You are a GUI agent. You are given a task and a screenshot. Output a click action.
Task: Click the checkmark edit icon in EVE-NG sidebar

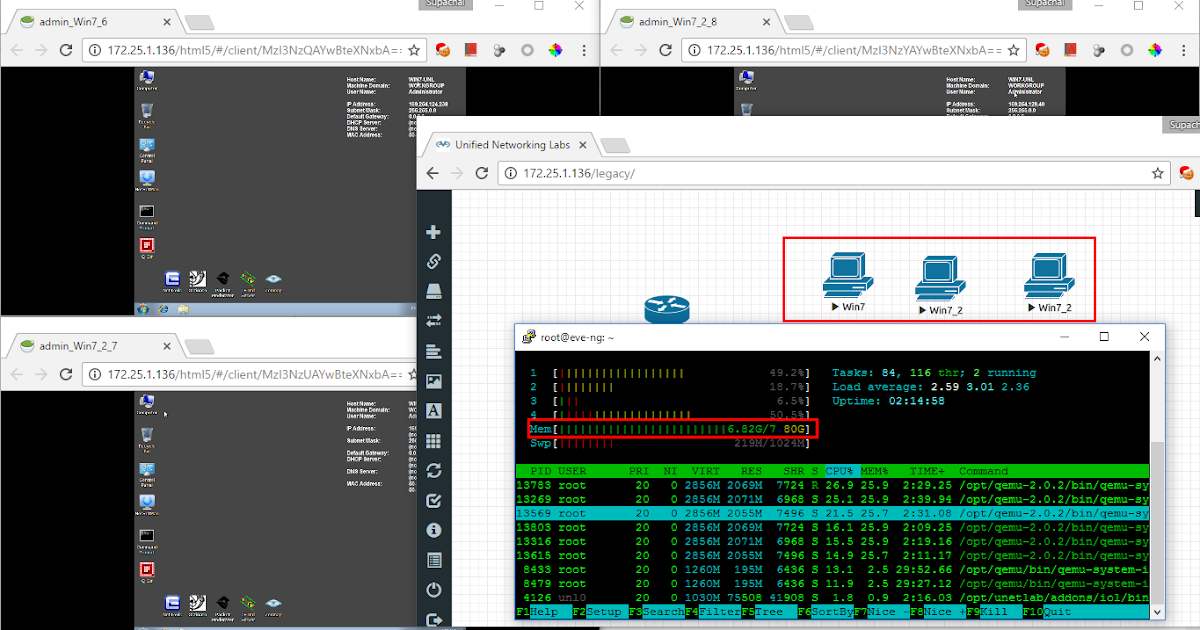click(434, 500)
